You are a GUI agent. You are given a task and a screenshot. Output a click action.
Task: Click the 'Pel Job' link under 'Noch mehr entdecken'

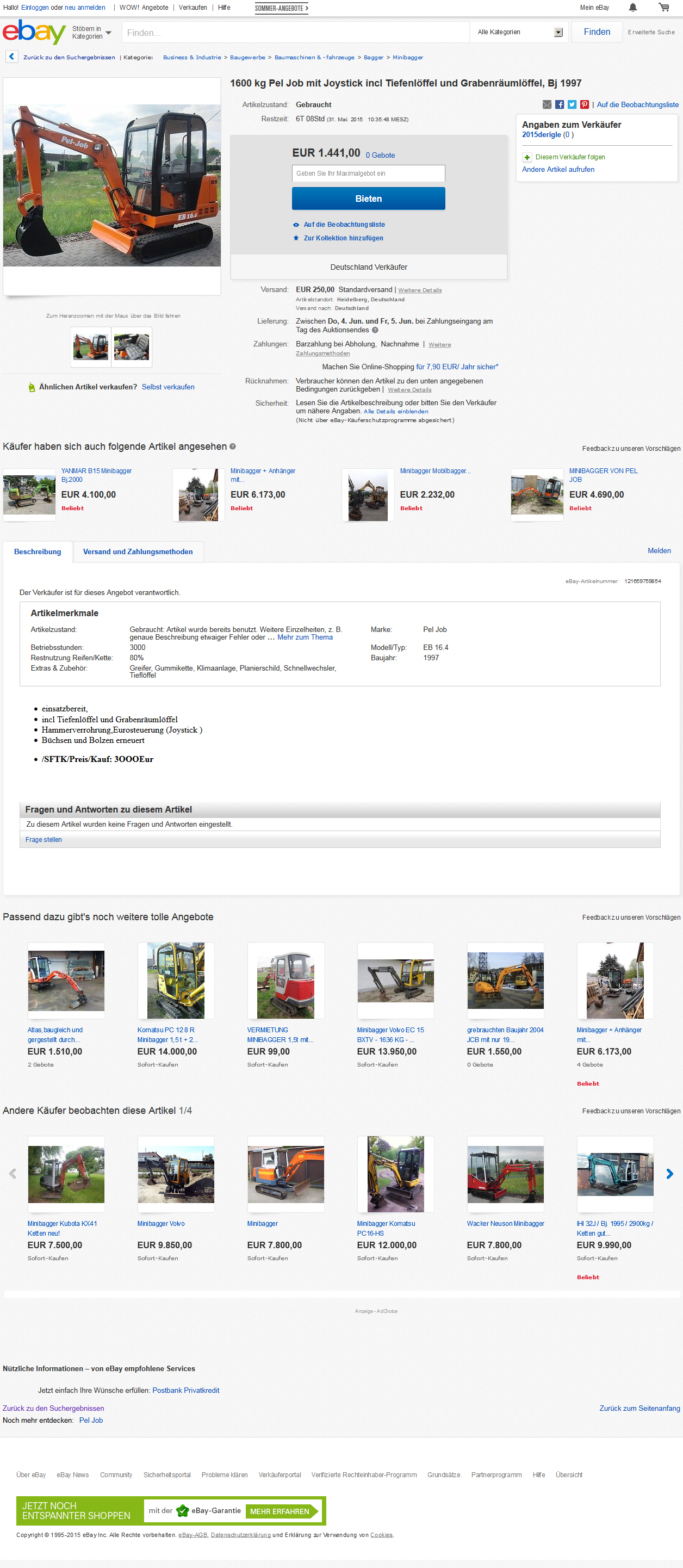tap(91, 1421)
